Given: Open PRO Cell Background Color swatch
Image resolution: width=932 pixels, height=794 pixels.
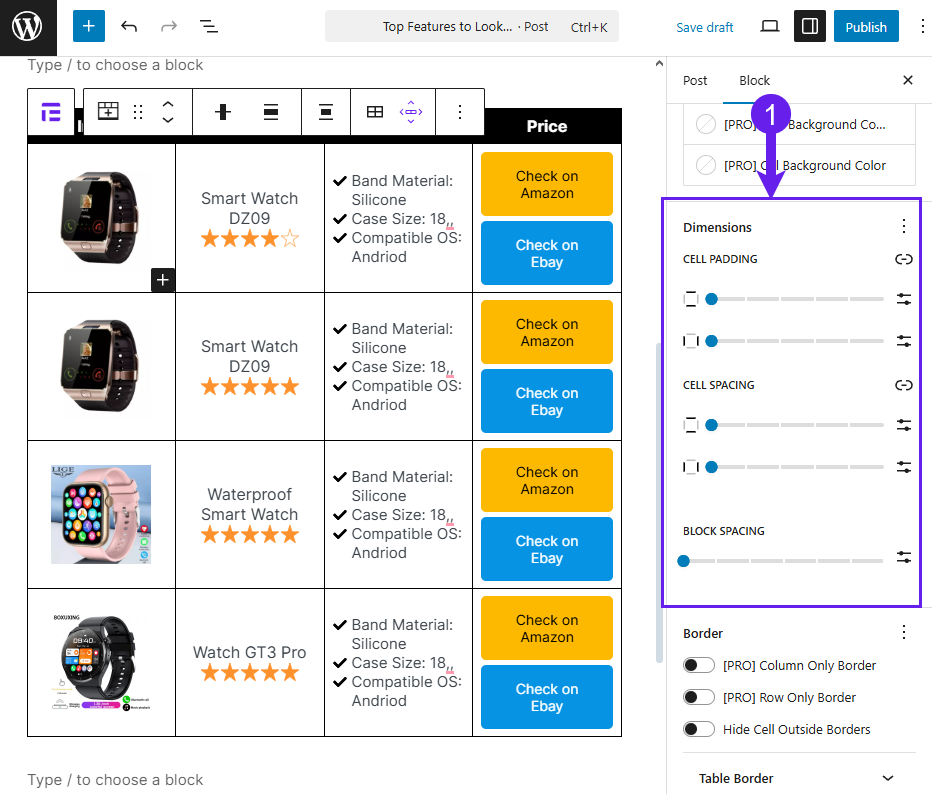Looking at the screenshot, I should (x=706, y=165).
